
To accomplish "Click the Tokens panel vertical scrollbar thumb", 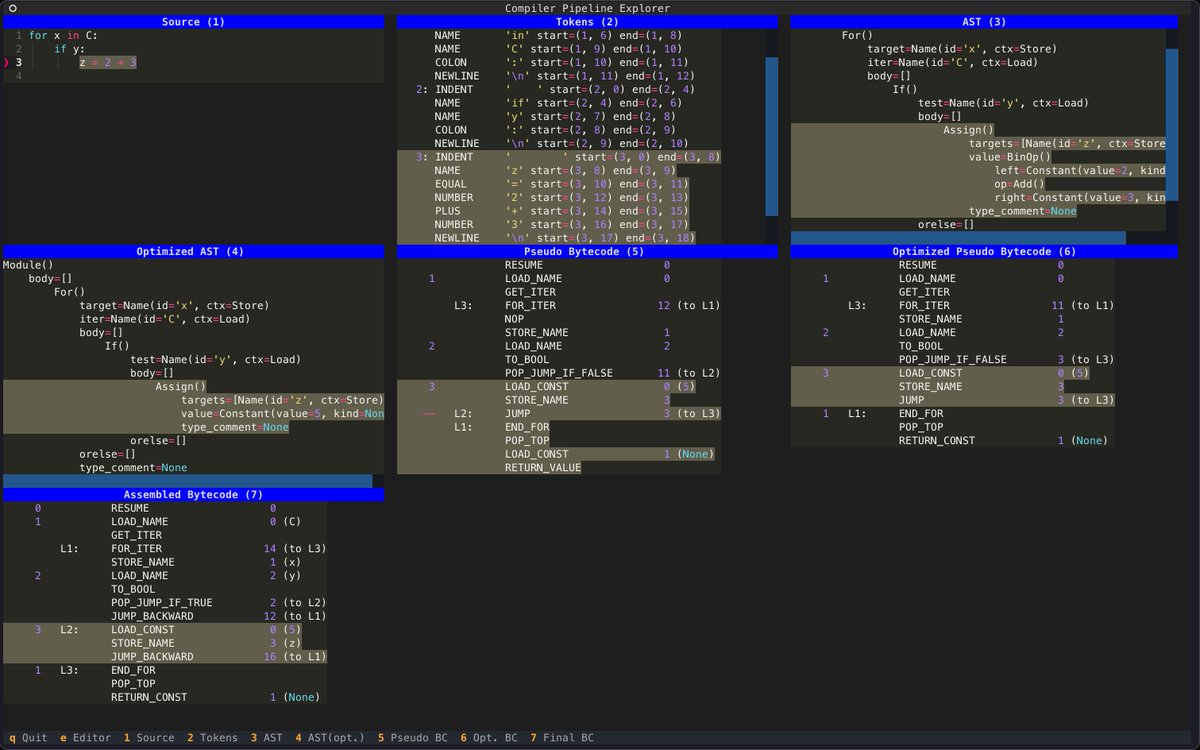I will pyautogui.click(x=772, y=136).
